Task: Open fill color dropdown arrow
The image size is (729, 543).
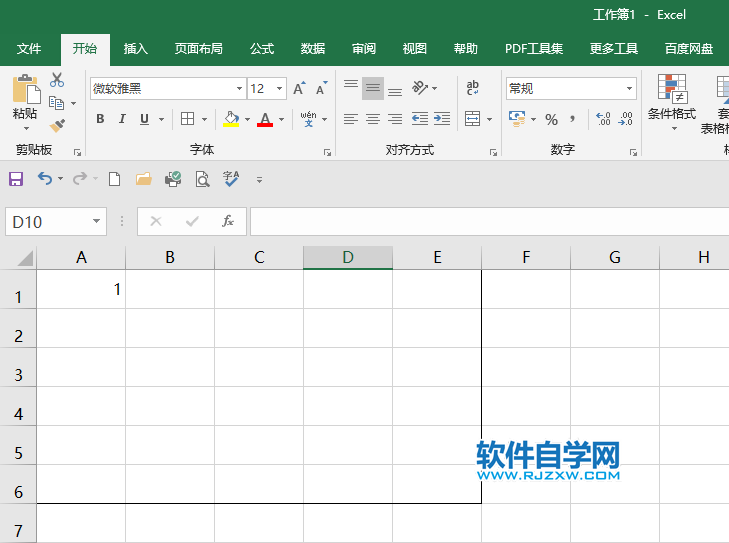Action: coord(247,119)
